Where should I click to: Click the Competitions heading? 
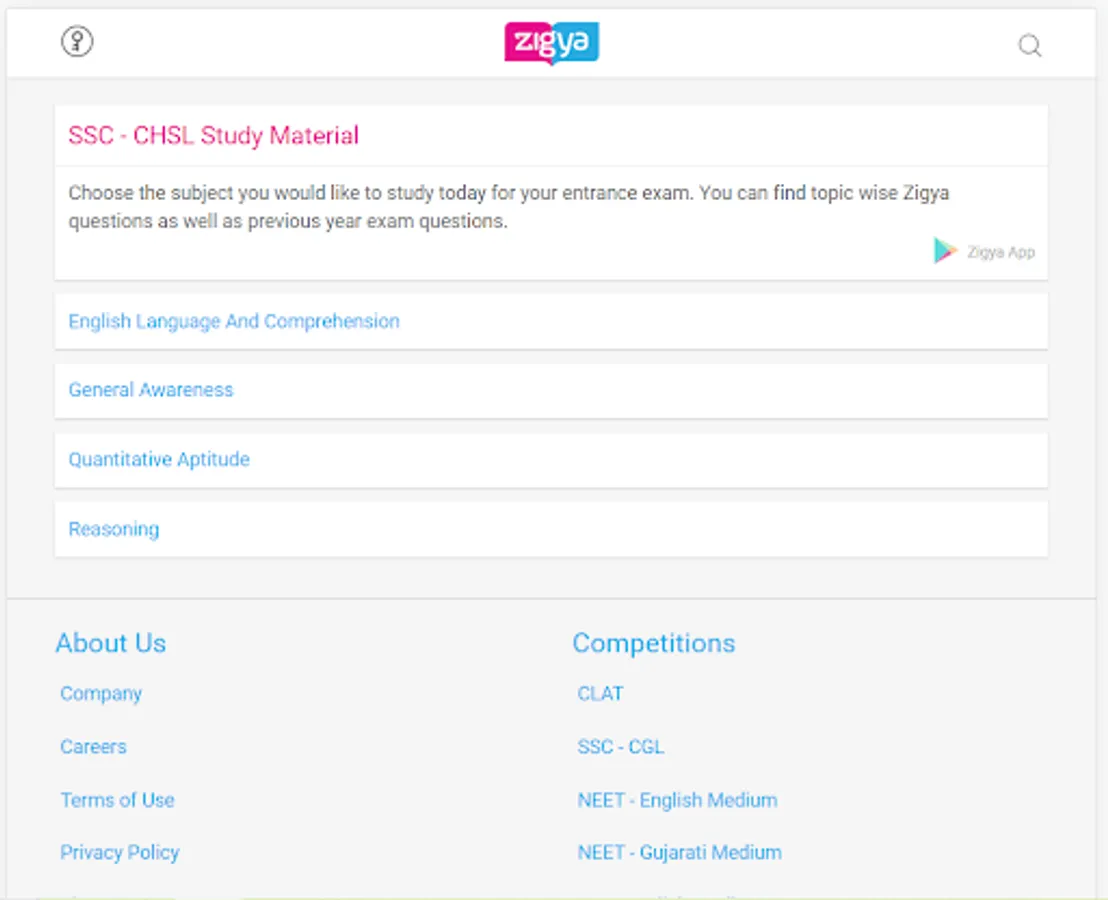[x=654, y=643]
